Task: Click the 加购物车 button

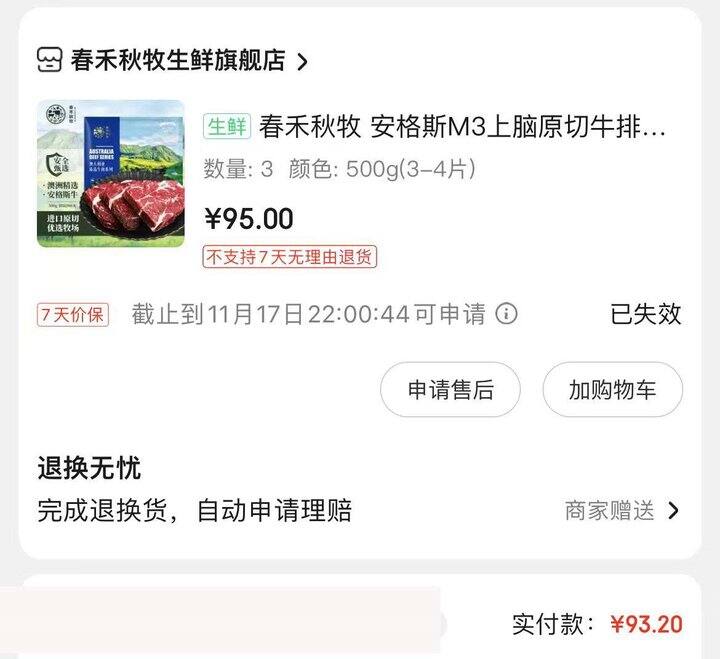Action: click(x=613, y=389)
